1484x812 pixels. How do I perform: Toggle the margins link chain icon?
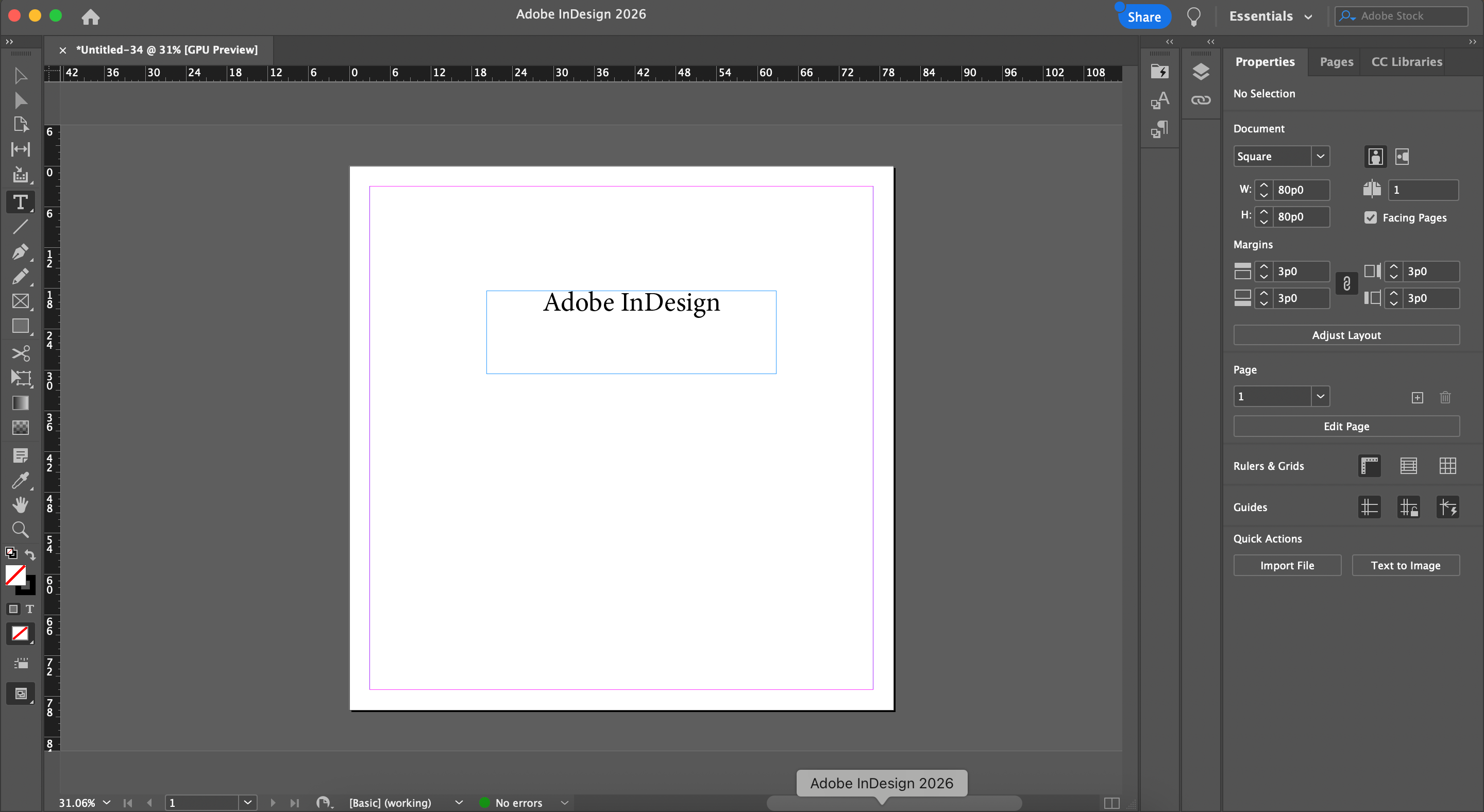(x=1346, y=284)
